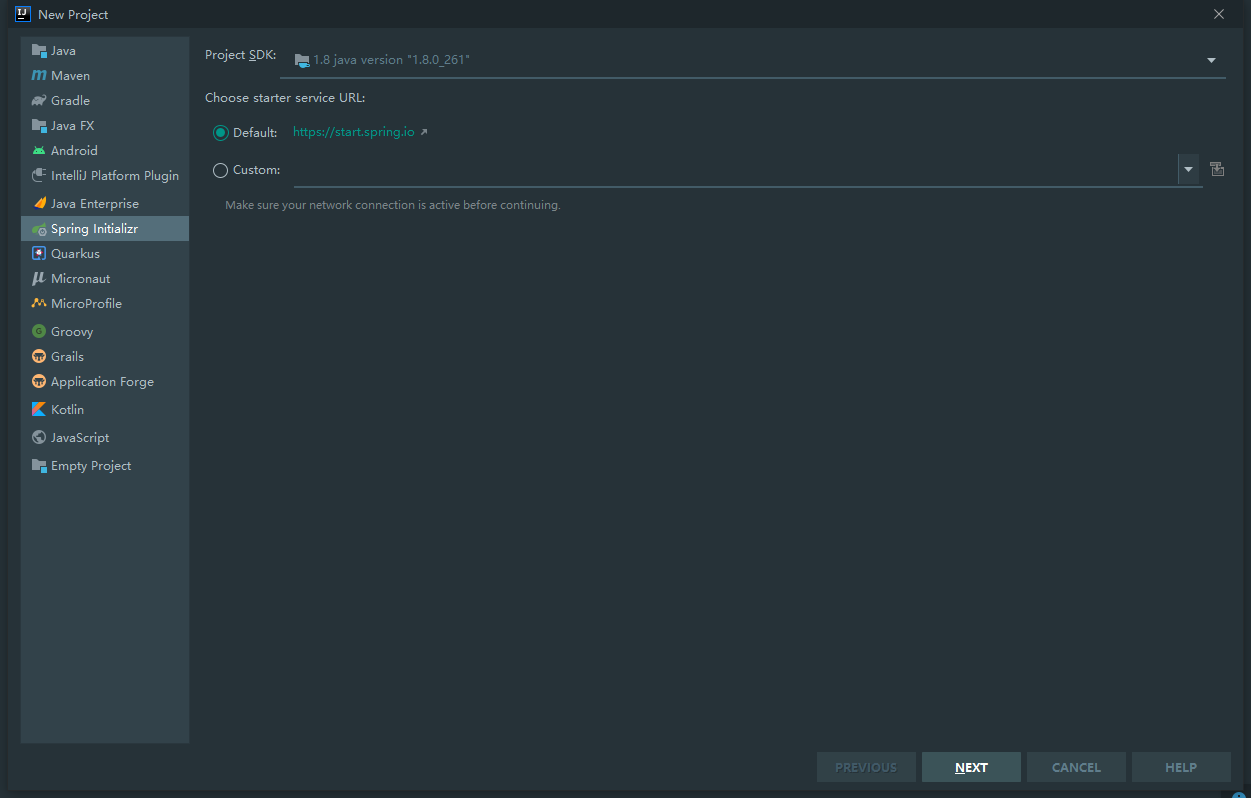Select the Spring Initializr icon
Viewport: 1251px width, 798px height.
point(39,229)
